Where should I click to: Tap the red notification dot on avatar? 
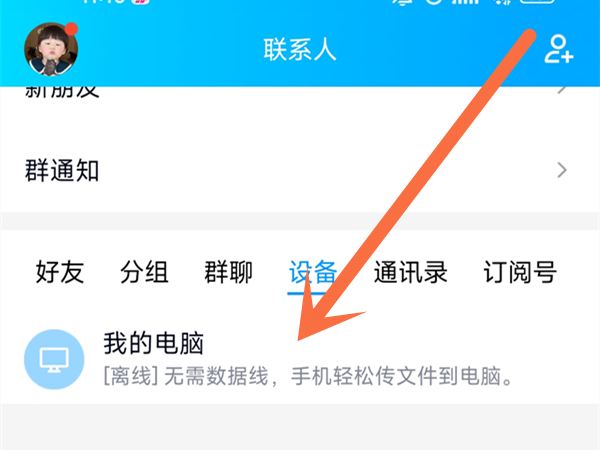pyautogui.click(x=71, y=29)
